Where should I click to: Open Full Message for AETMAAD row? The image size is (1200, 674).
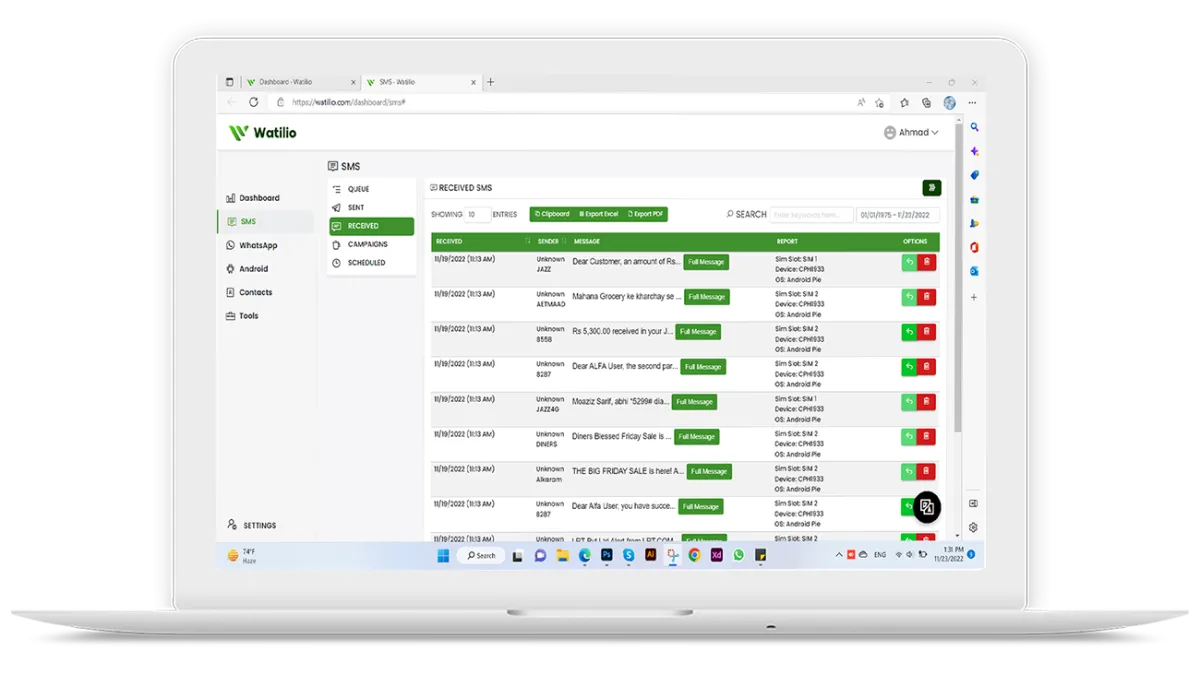tap(707, 297)
